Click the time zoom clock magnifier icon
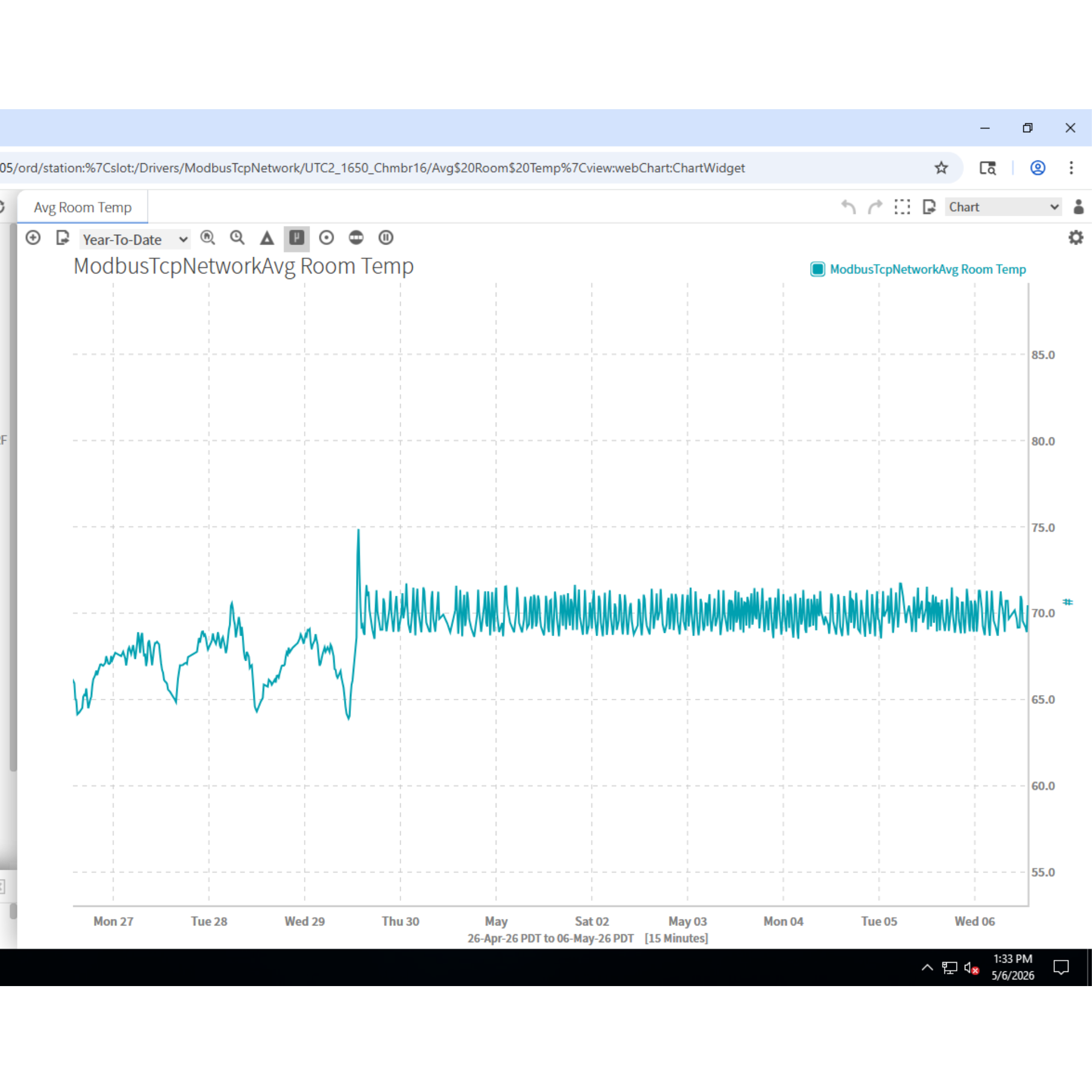This screenshot has height=1092, width=1092. pyautogui.click(x=238, y=238)
